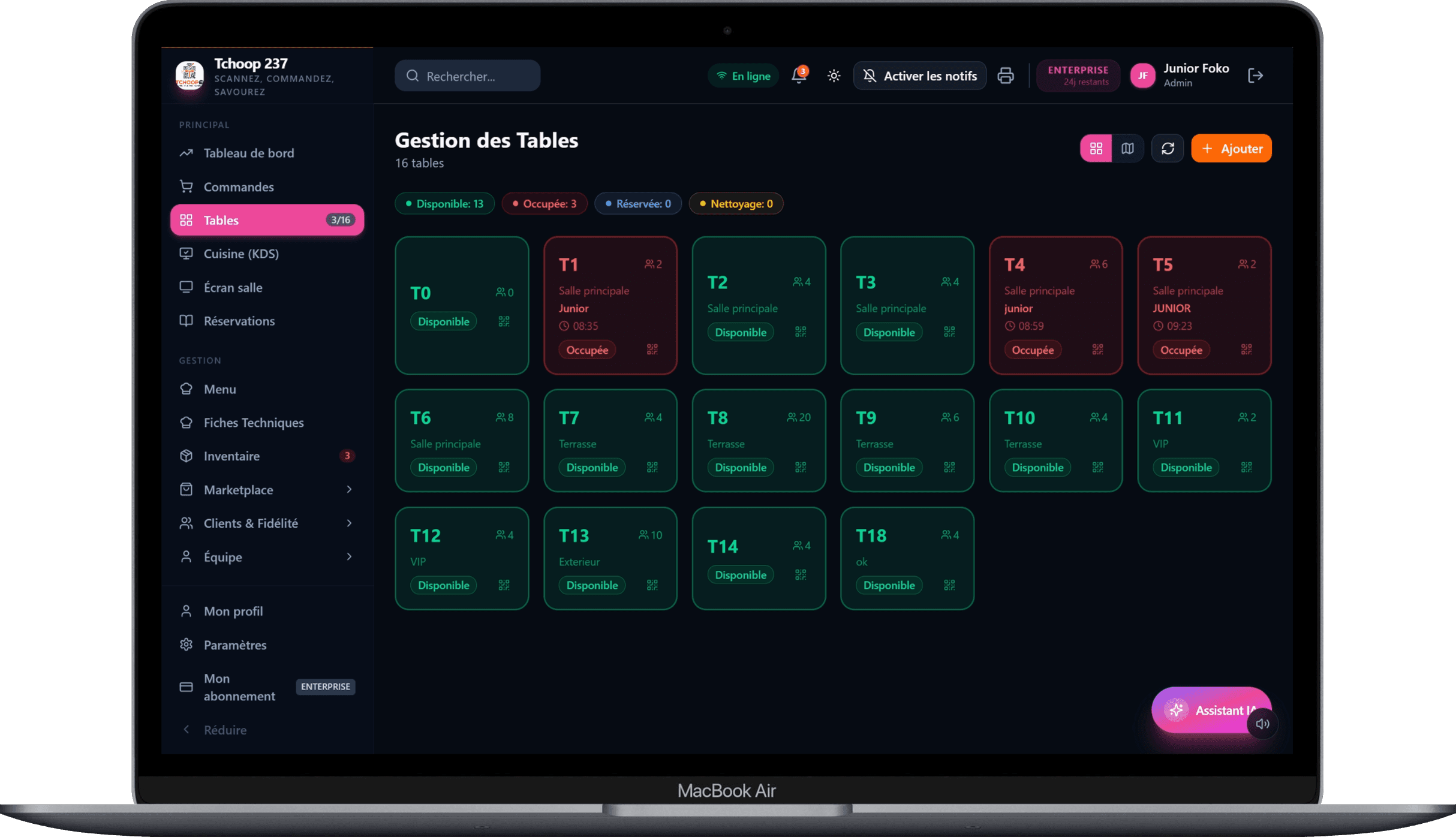
Task: Open QR code on T18 card
Action: [949, 585]
